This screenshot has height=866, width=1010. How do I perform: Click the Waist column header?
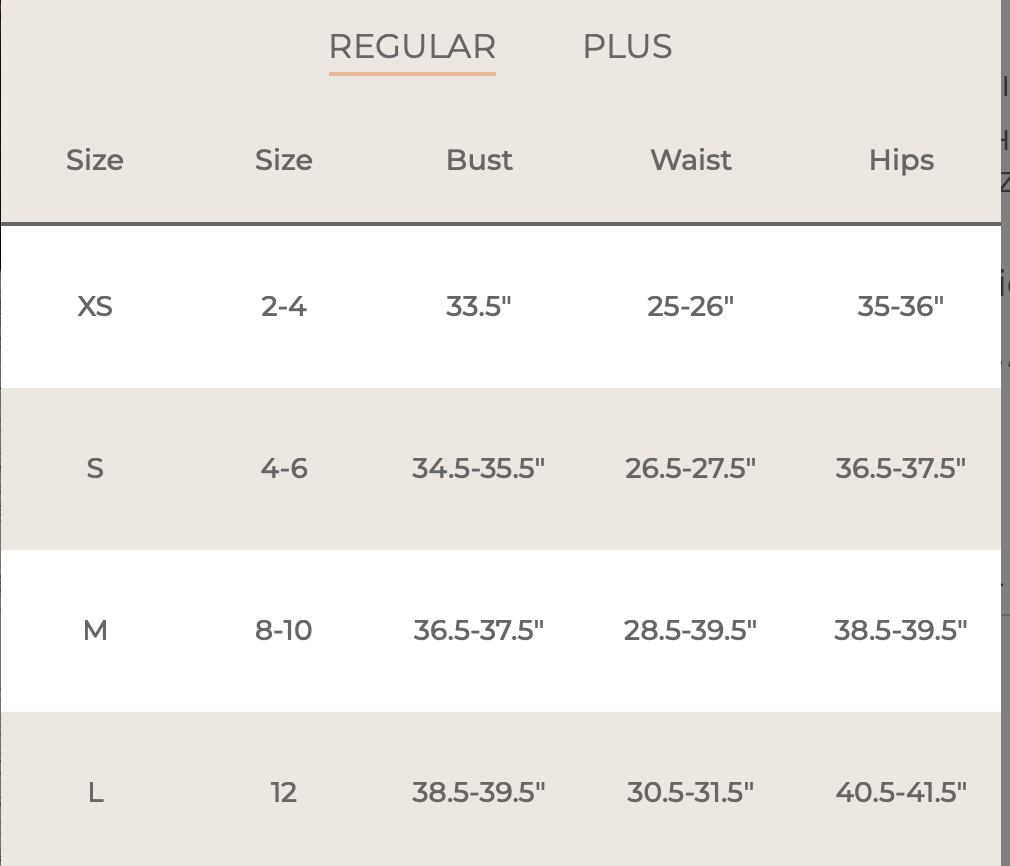691,160
